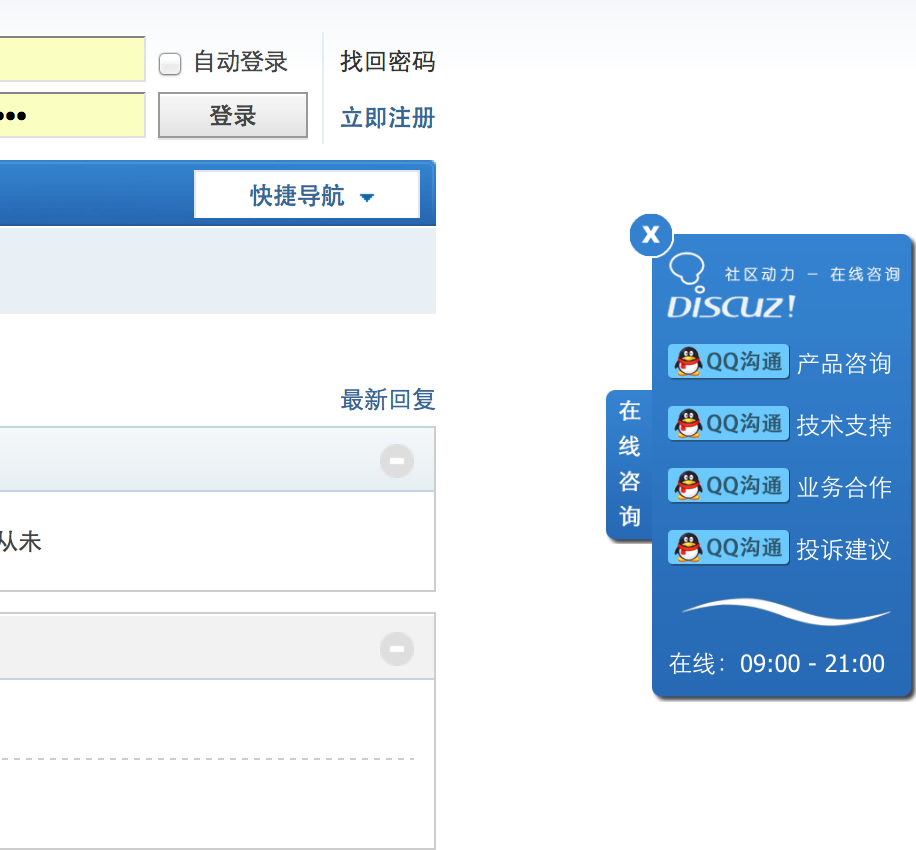Viewport: 916px width, 850px height.
Task: Open the 立即注册 registration link
Action: [387, 117]
